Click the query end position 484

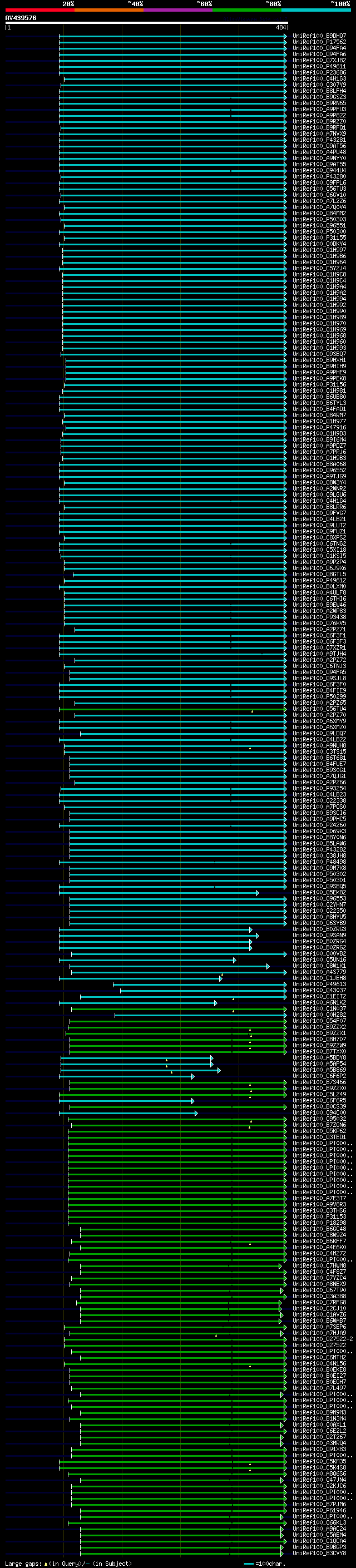click(281, 27)
